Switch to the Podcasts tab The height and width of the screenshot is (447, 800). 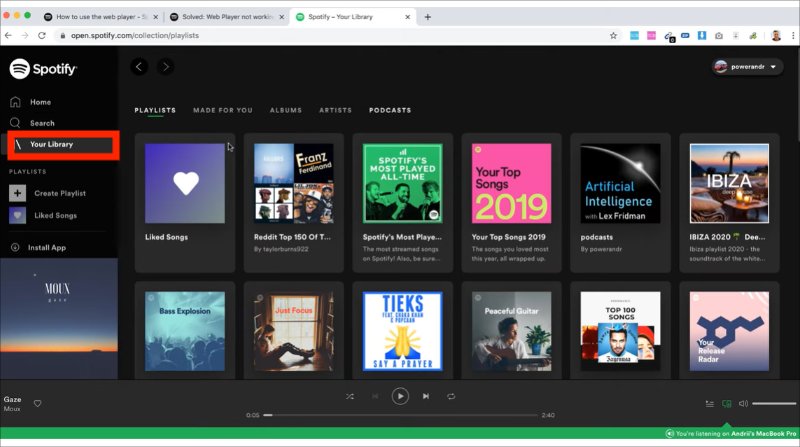click(390, 110)
